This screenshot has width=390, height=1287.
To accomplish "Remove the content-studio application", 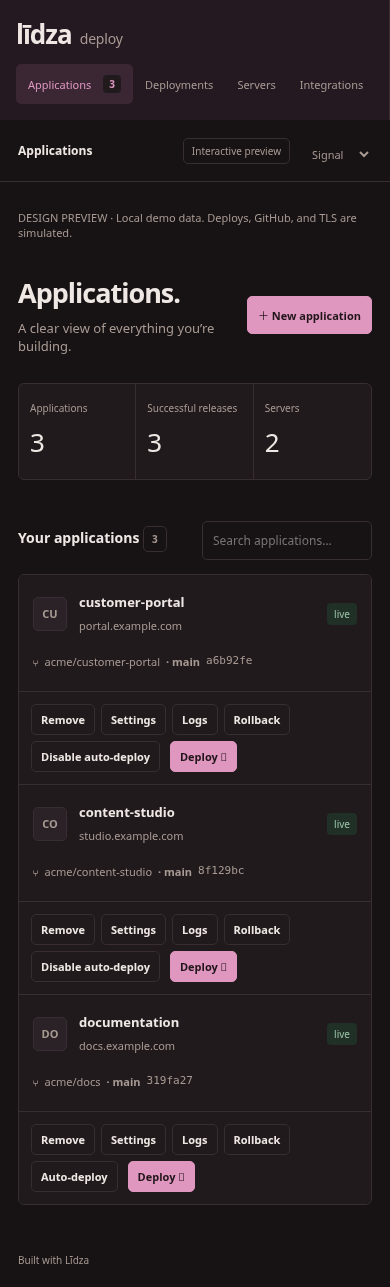I will tap(63, 930).
